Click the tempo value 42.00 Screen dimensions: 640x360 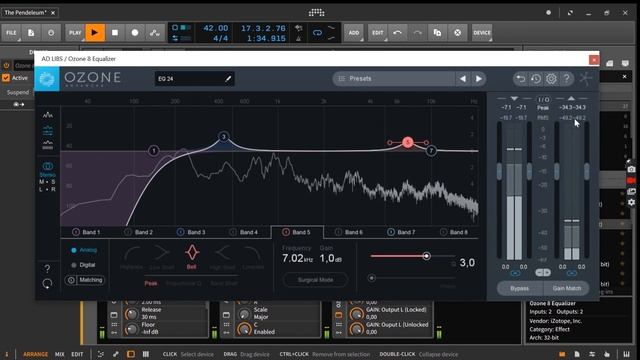pos(216,28)
